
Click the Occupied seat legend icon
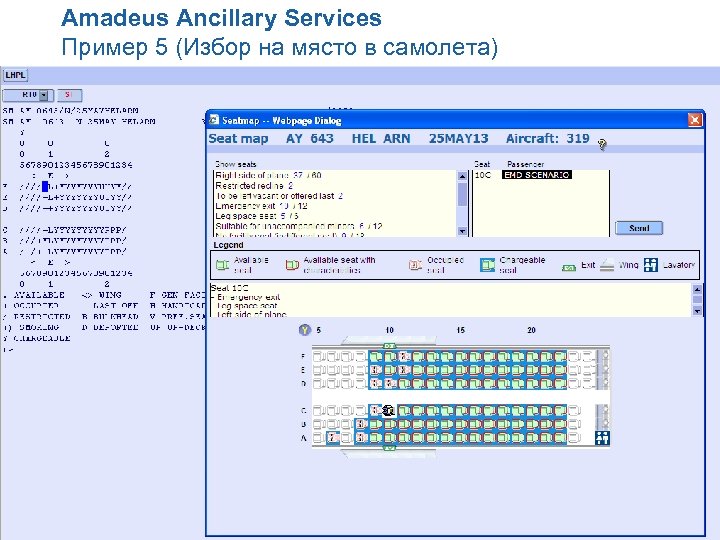click(415, 265)
